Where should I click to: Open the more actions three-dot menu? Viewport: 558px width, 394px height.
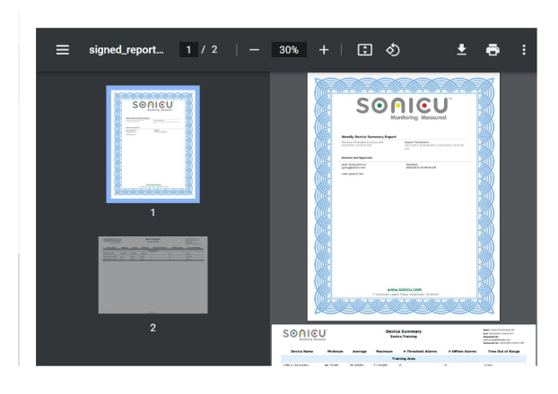pyautogui.click(x=524, y=50)
